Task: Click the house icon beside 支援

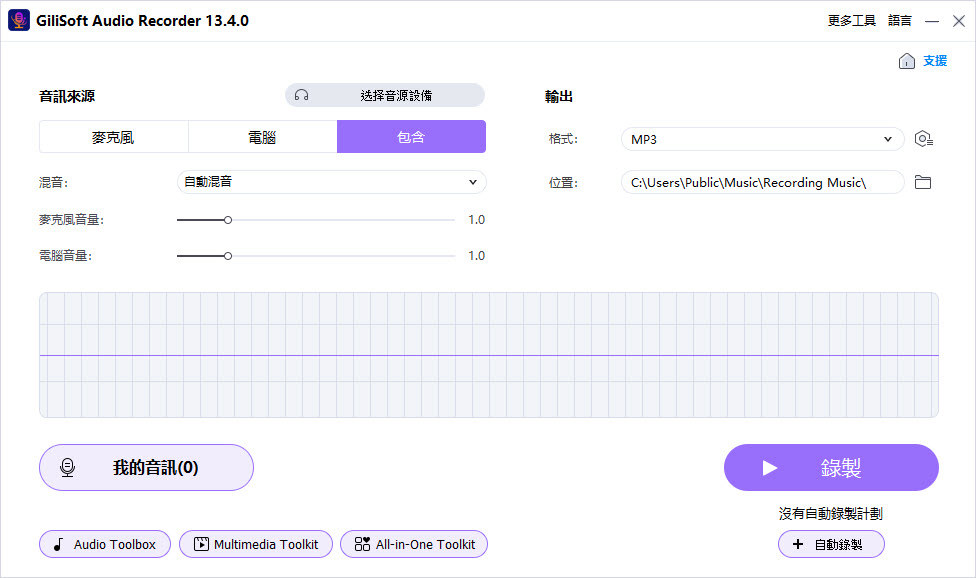Action: [906, 61]
